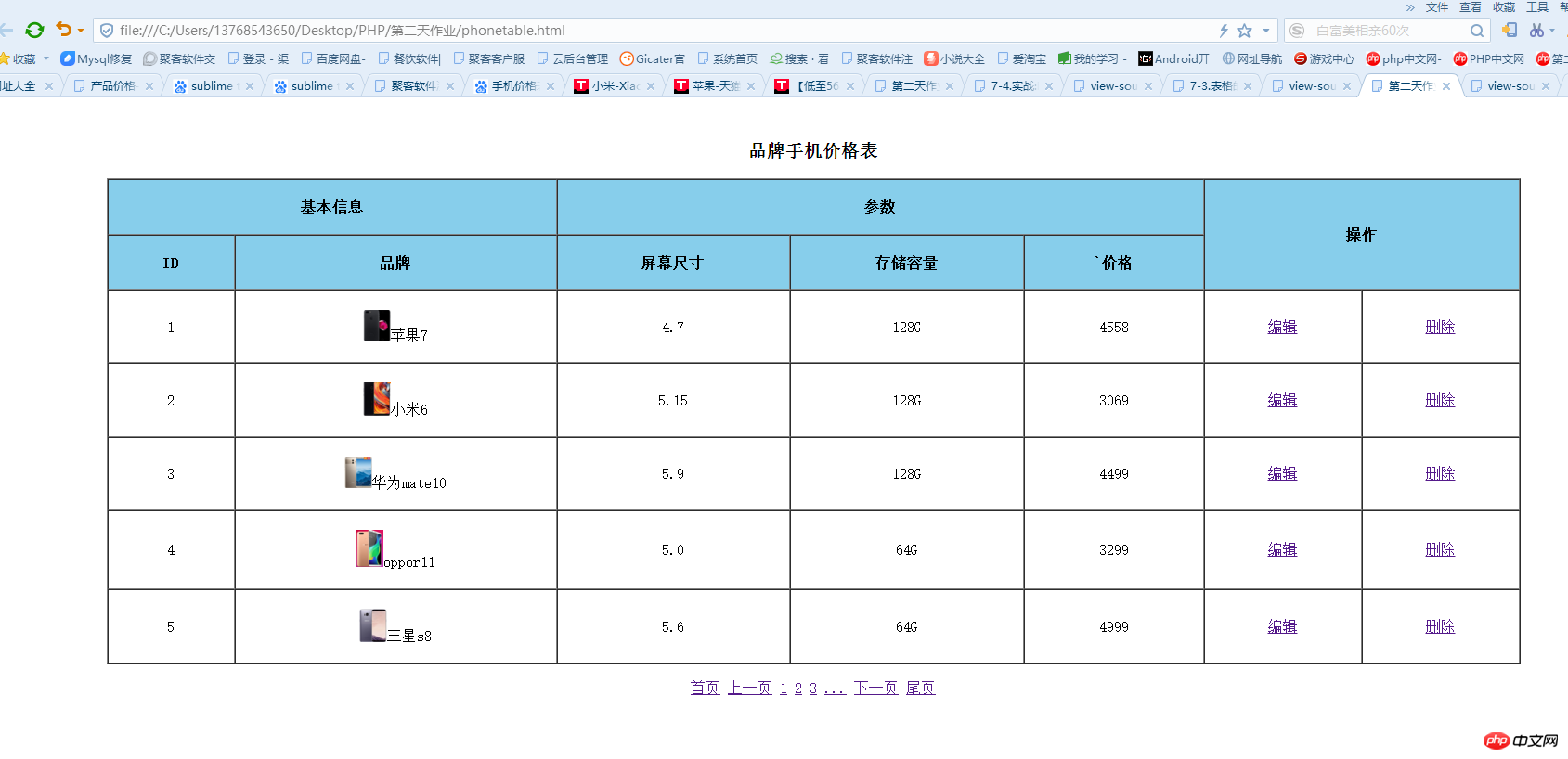Click the 华为mate10 phone thumbnail image
This screenshot has width=1568, height=759.
click(358, 472)
